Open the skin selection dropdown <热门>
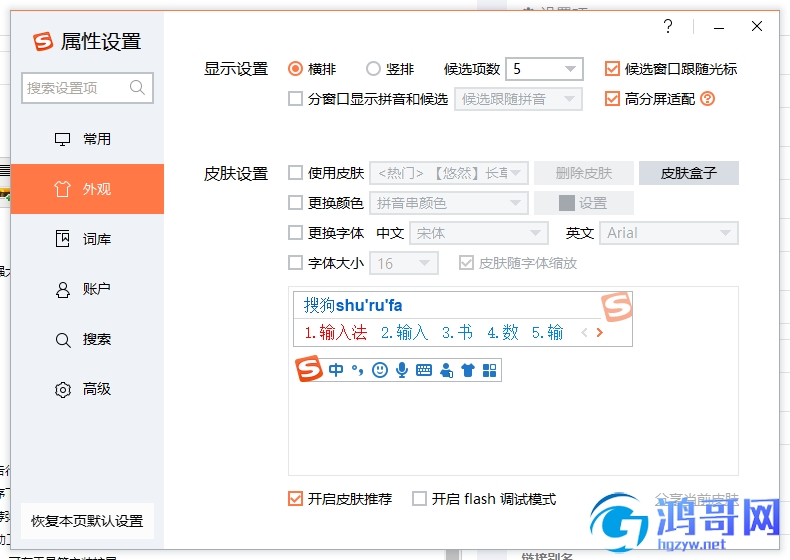Viewport: 790px width, 560px height. point(449,173)
